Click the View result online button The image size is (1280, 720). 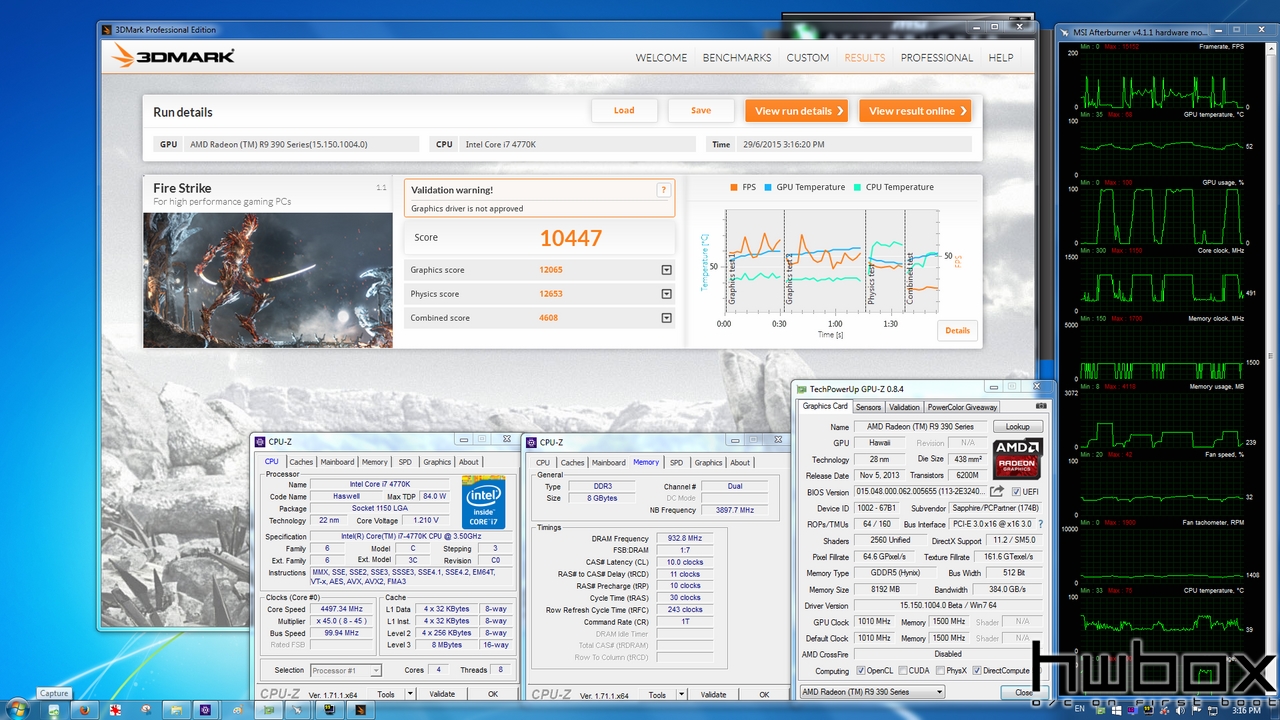(915, 111)
